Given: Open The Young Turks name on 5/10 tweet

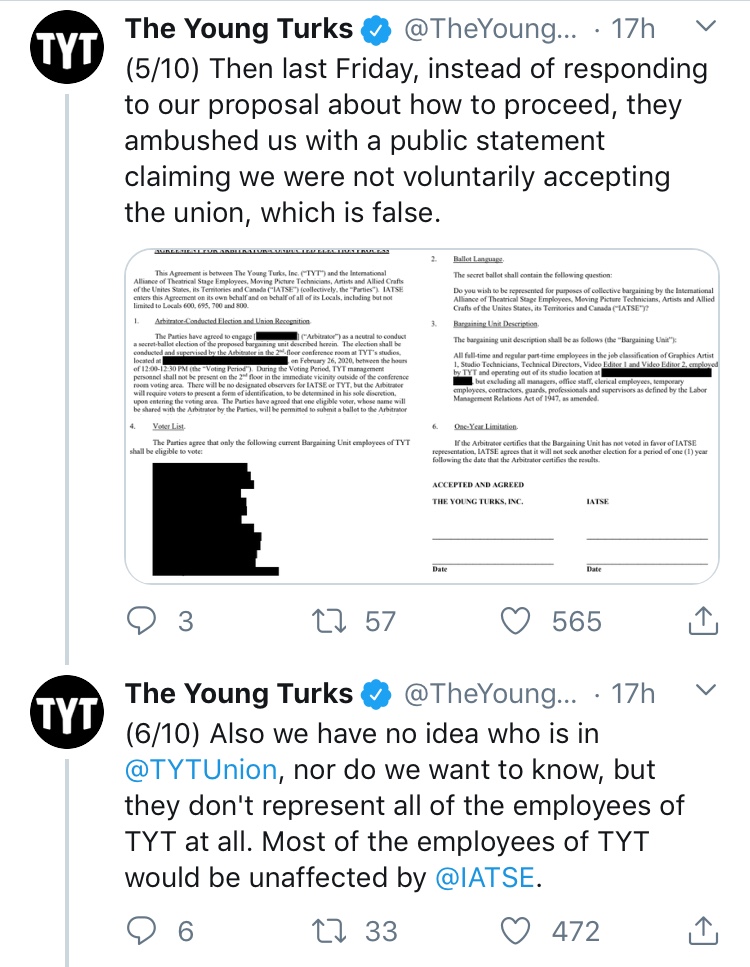Looking at the screenshot, I should [239, 29].
